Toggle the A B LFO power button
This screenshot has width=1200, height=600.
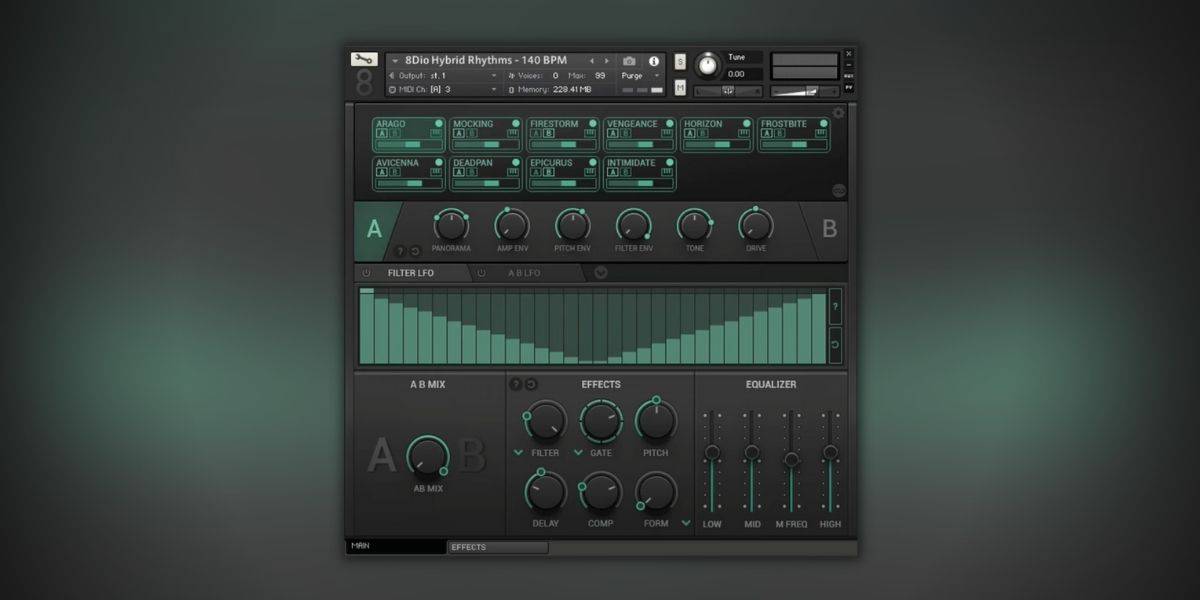(x=482, y=273)
